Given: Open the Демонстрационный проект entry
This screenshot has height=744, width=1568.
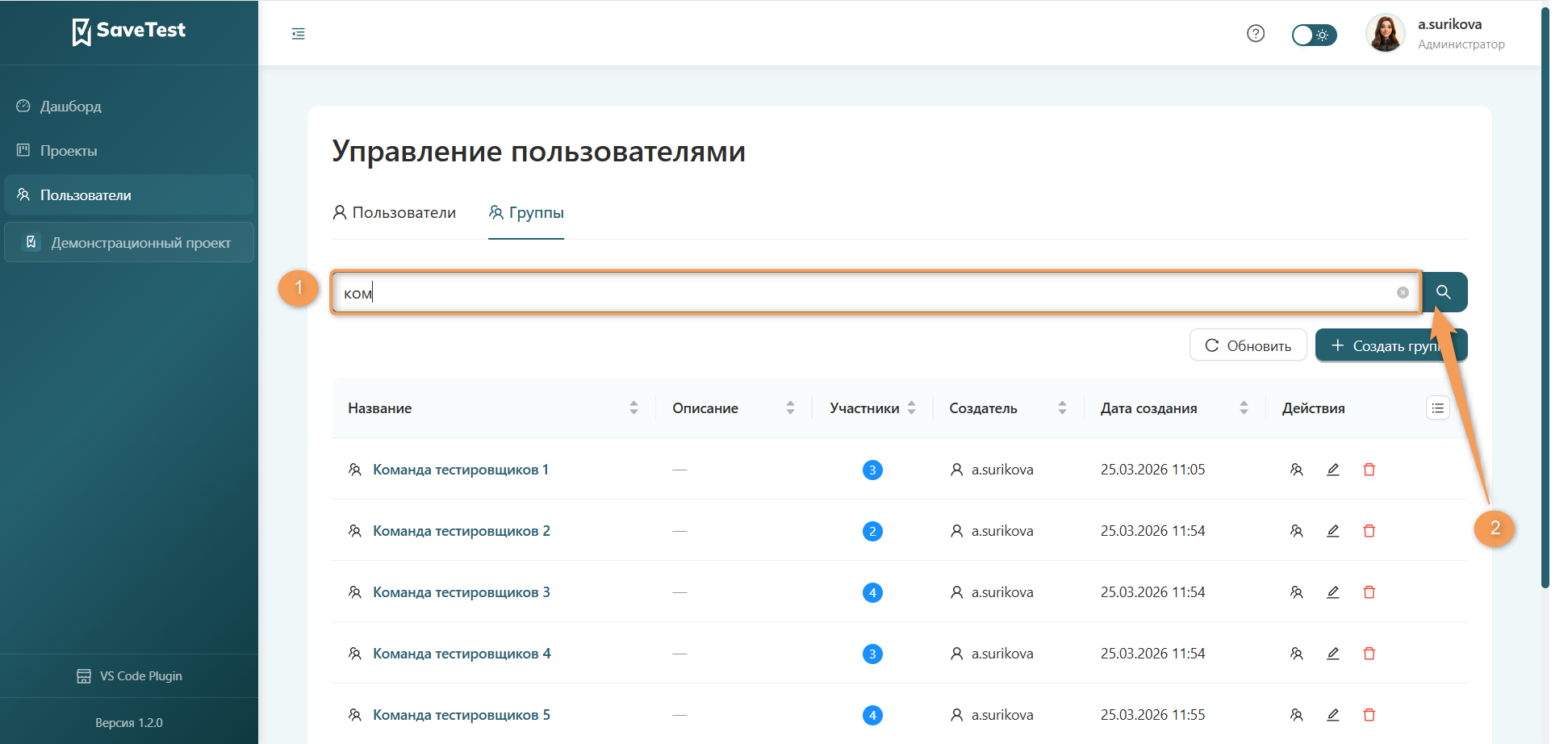Looking at the screenshot, I should pos(141,241).
